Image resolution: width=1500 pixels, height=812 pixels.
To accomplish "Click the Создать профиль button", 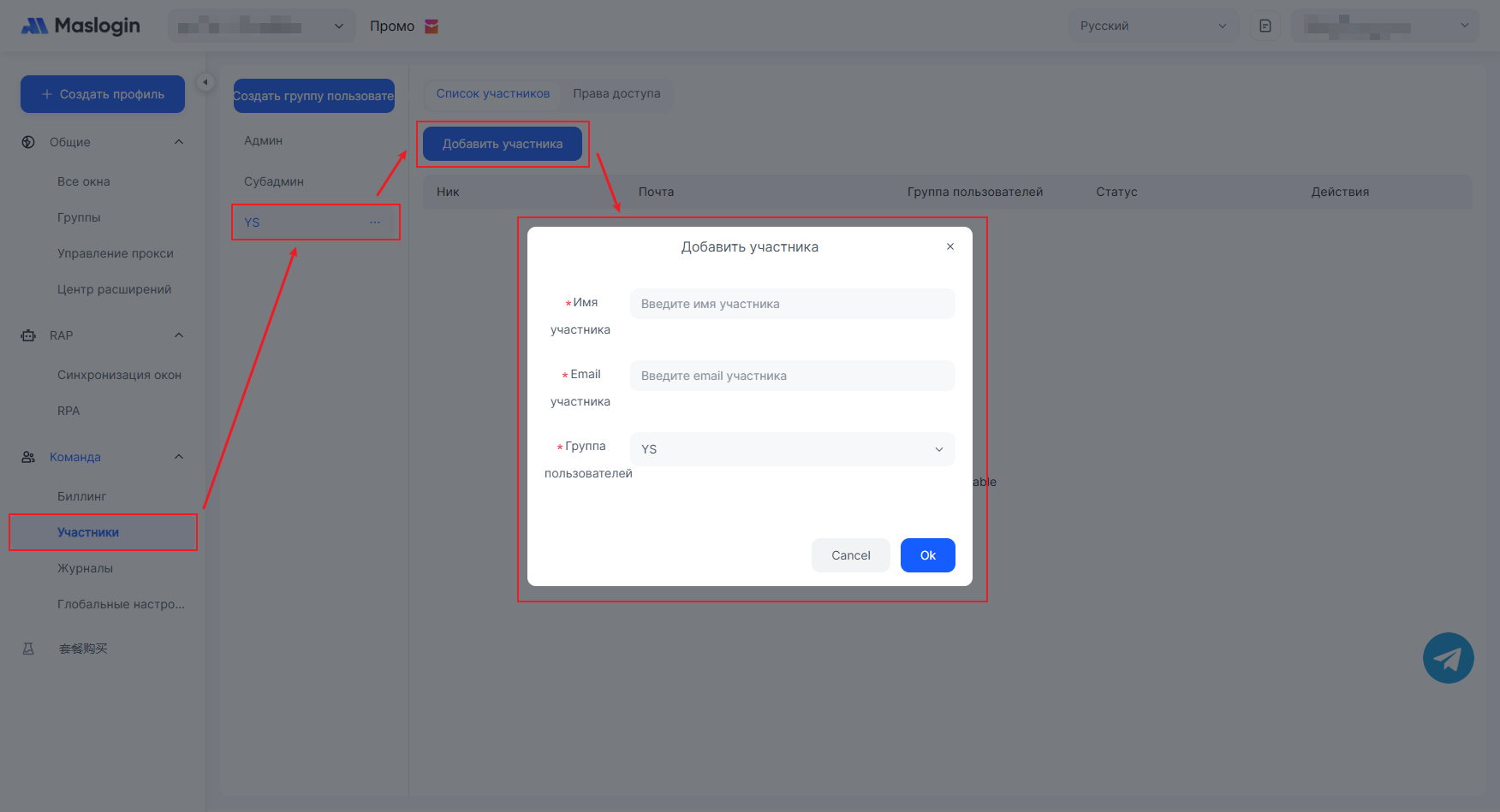I will click(103, 94).
